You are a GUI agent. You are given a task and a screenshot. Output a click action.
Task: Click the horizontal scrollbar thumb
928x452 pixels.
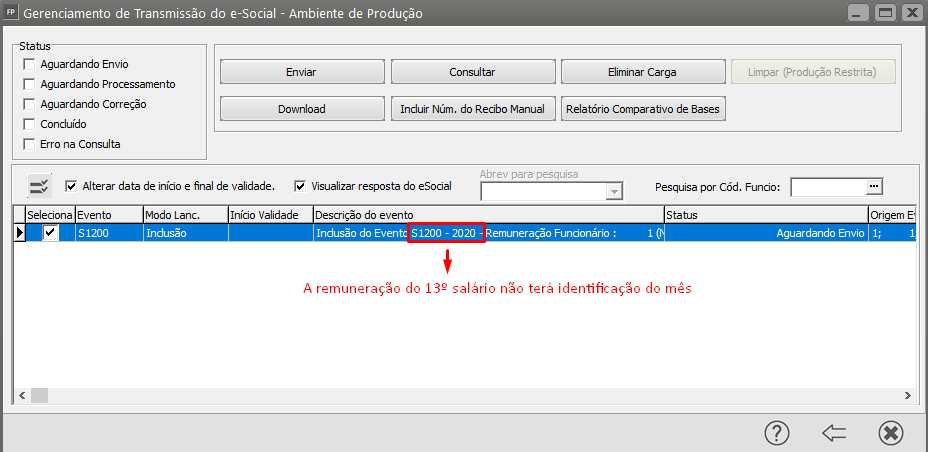39,395
